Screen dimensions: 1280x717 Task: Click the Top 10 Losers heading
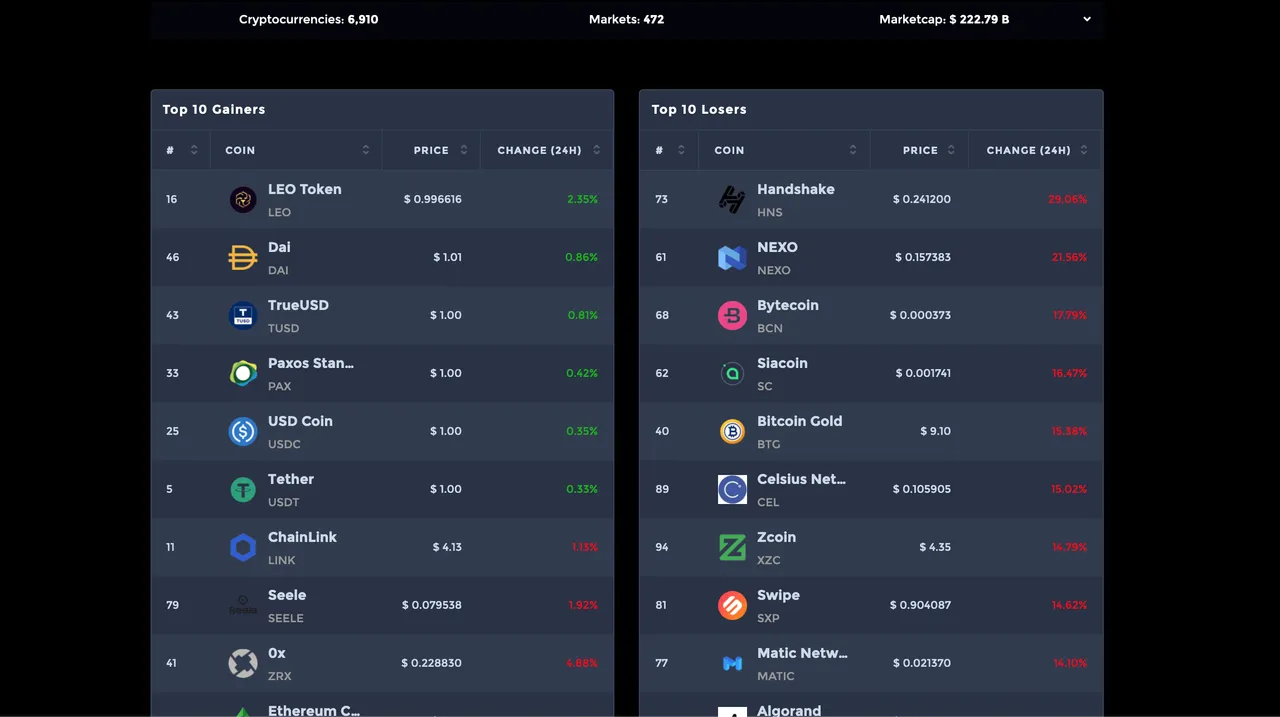pos(699,109)
